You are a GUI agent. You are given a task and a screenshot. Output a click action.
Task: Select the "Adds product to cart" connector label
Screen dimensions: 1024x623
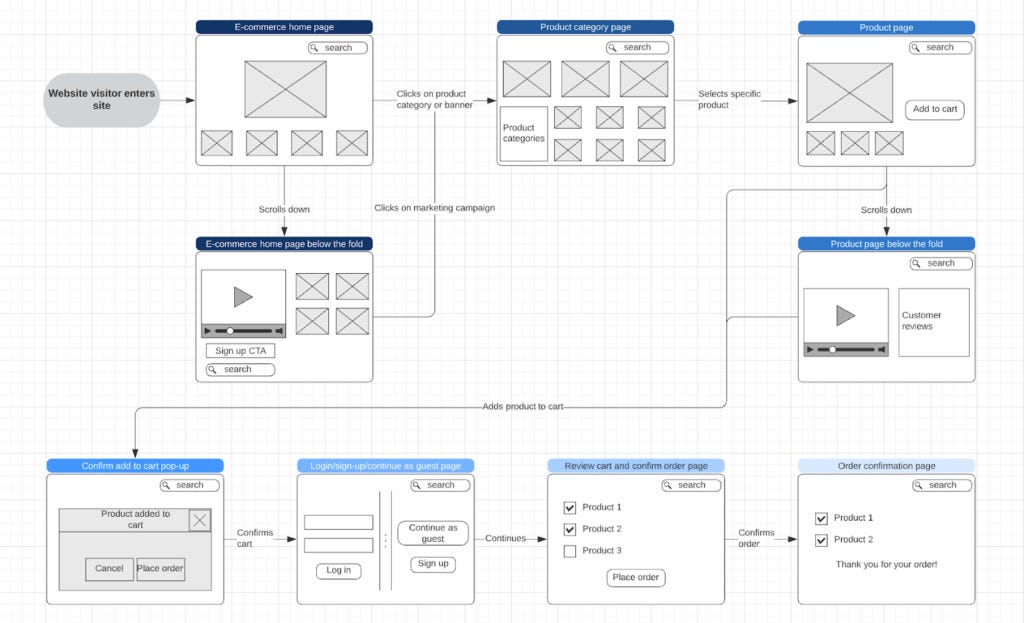tap(522, 406)
